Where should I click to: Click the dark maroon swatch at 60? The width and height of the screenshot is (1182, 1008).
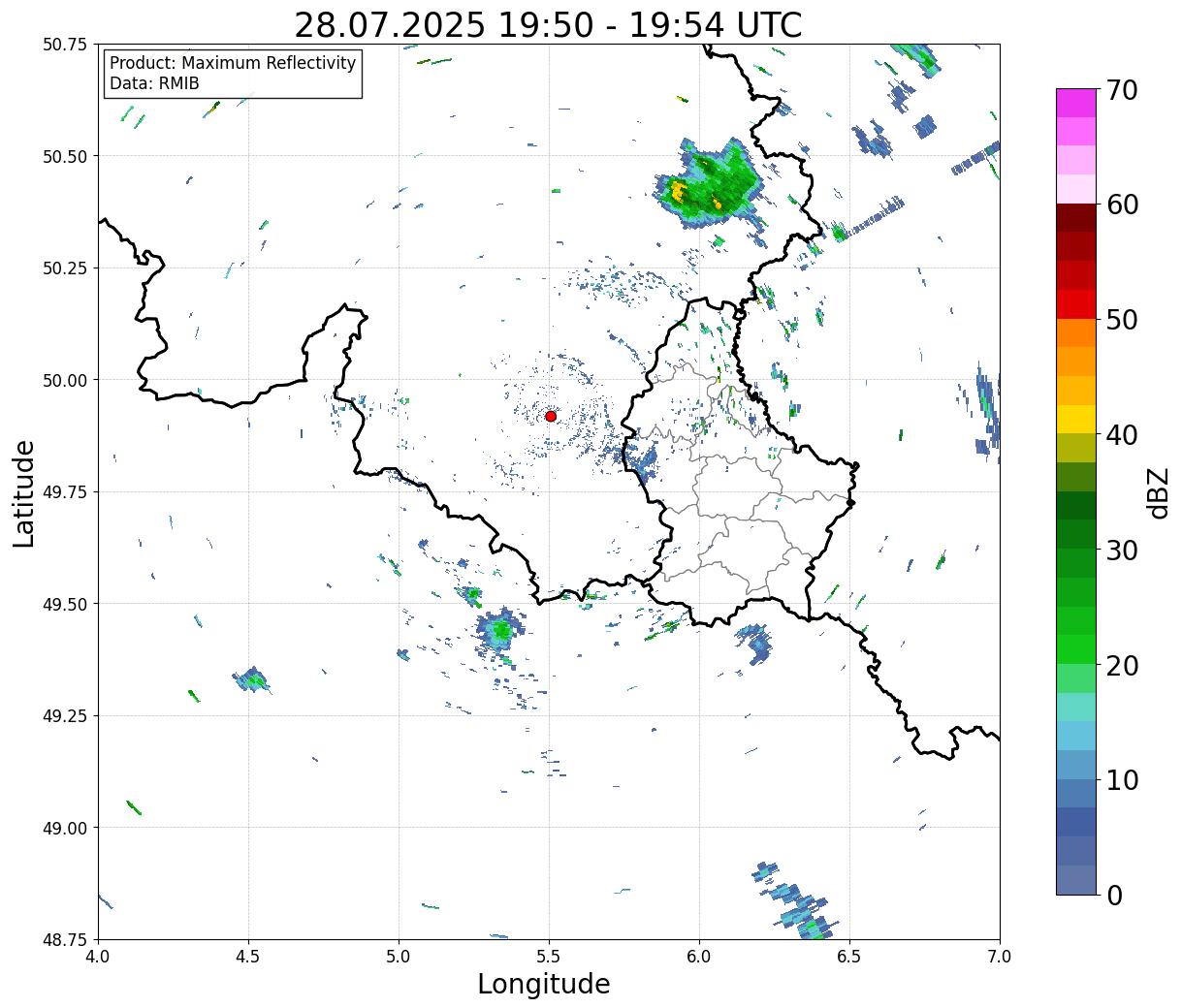[1076, 218]
